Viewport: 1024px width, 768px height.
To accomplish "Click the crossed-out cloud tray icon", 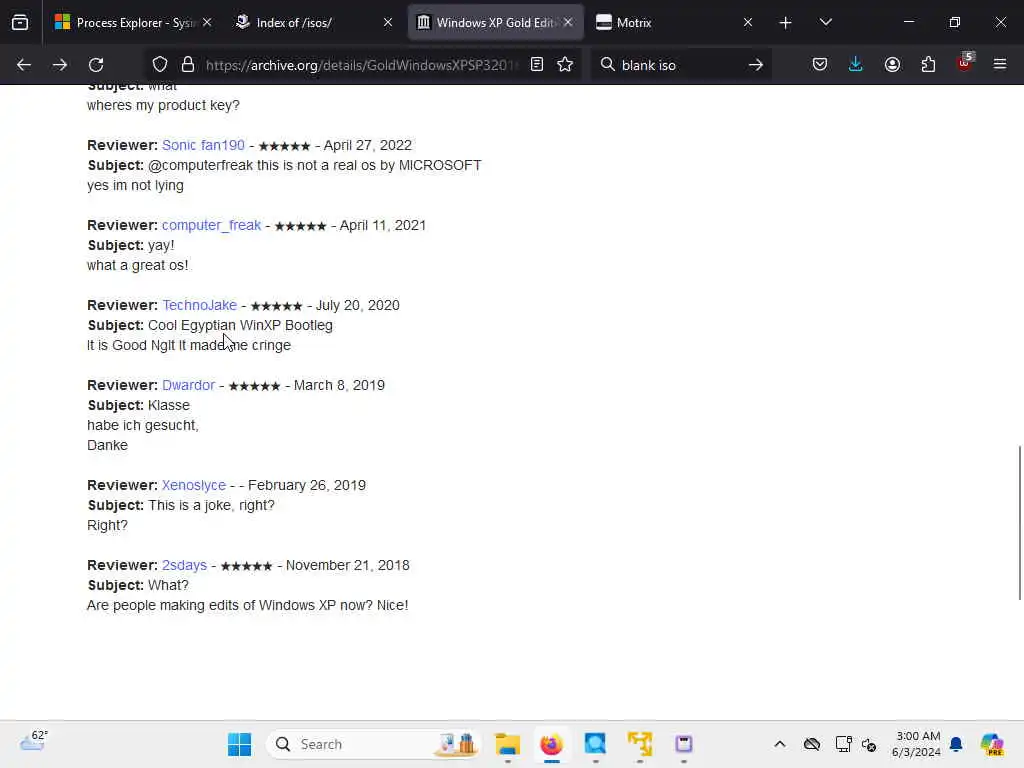I will [812, 744].
